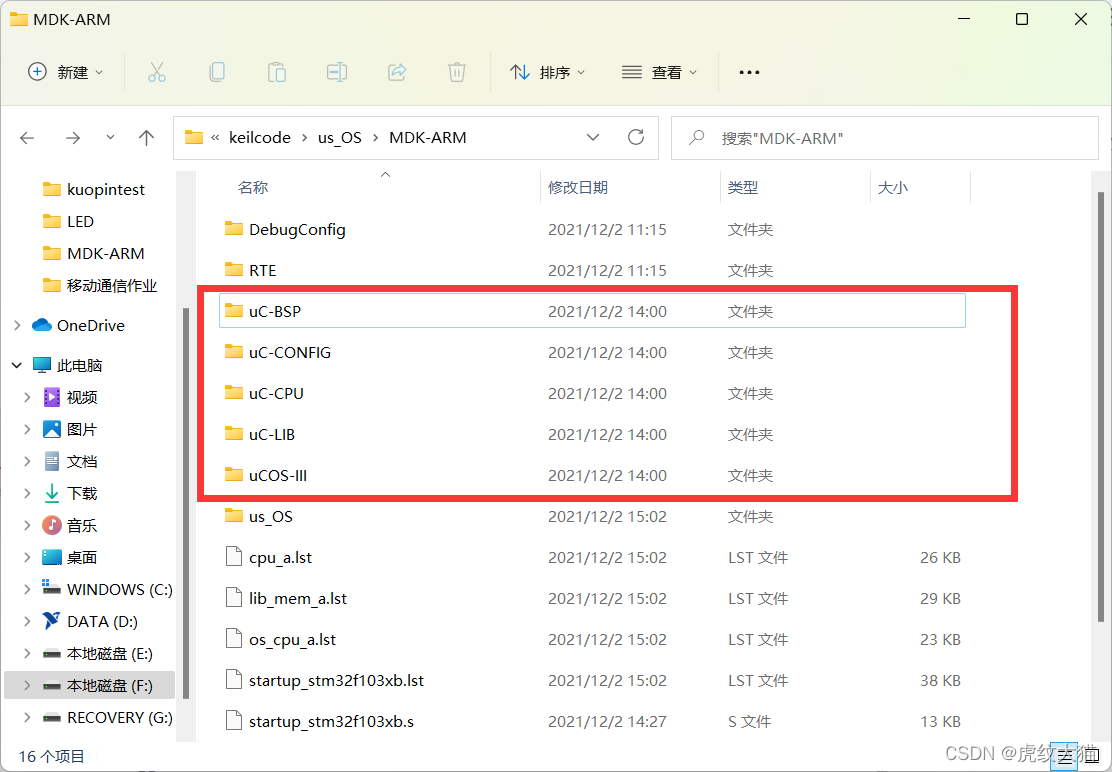This screenshot has width=1112, height=772.
Task: Click the 2021/12/2 14:27 date cell
Action: [x=607, y=722]
